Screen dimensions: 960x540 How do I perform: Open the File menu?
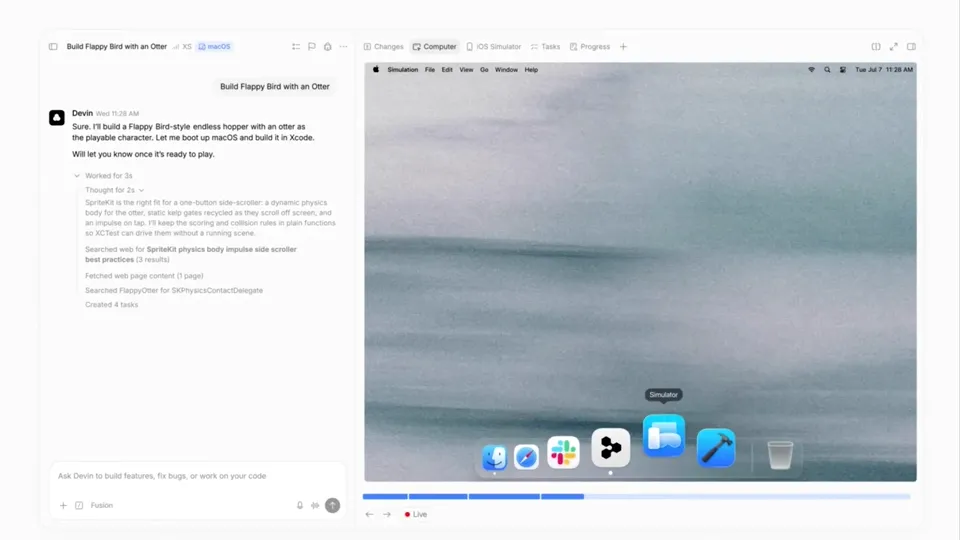430,70
